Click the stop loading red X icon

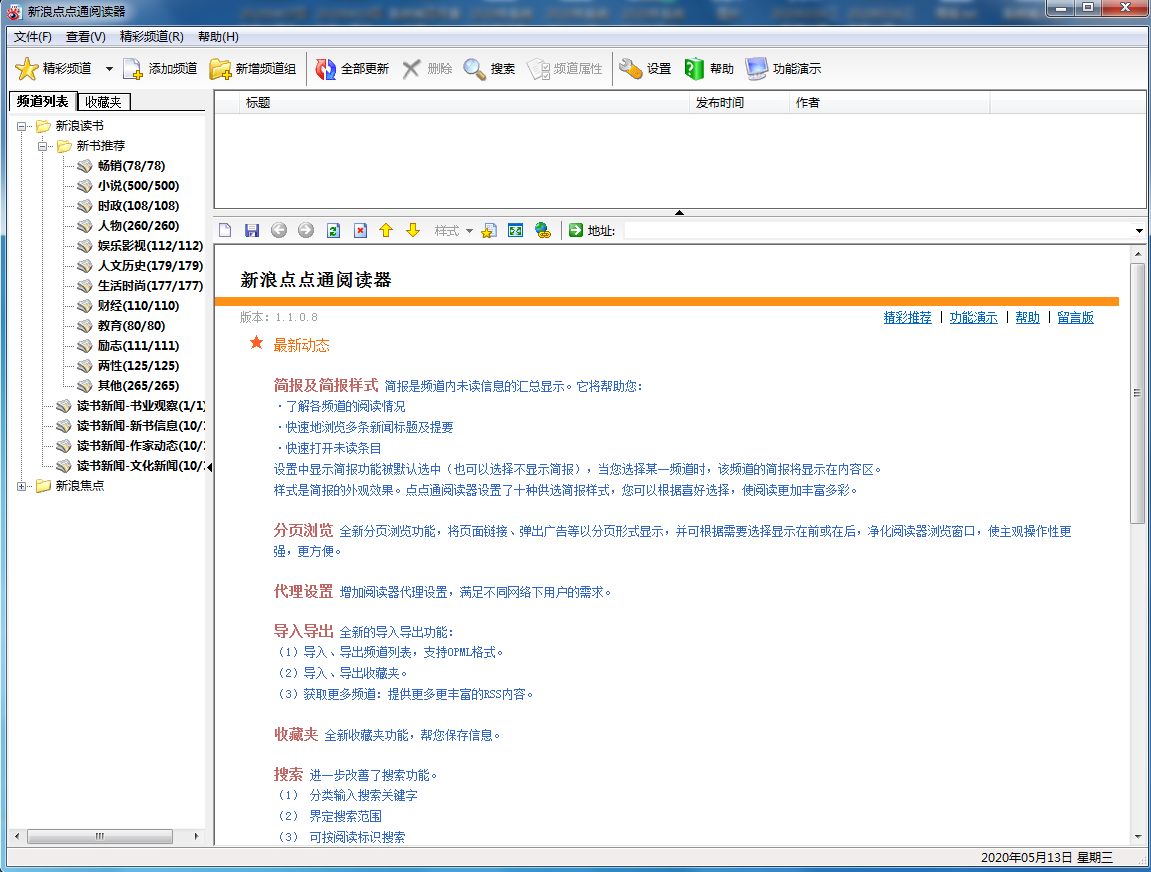coord(360,230)
